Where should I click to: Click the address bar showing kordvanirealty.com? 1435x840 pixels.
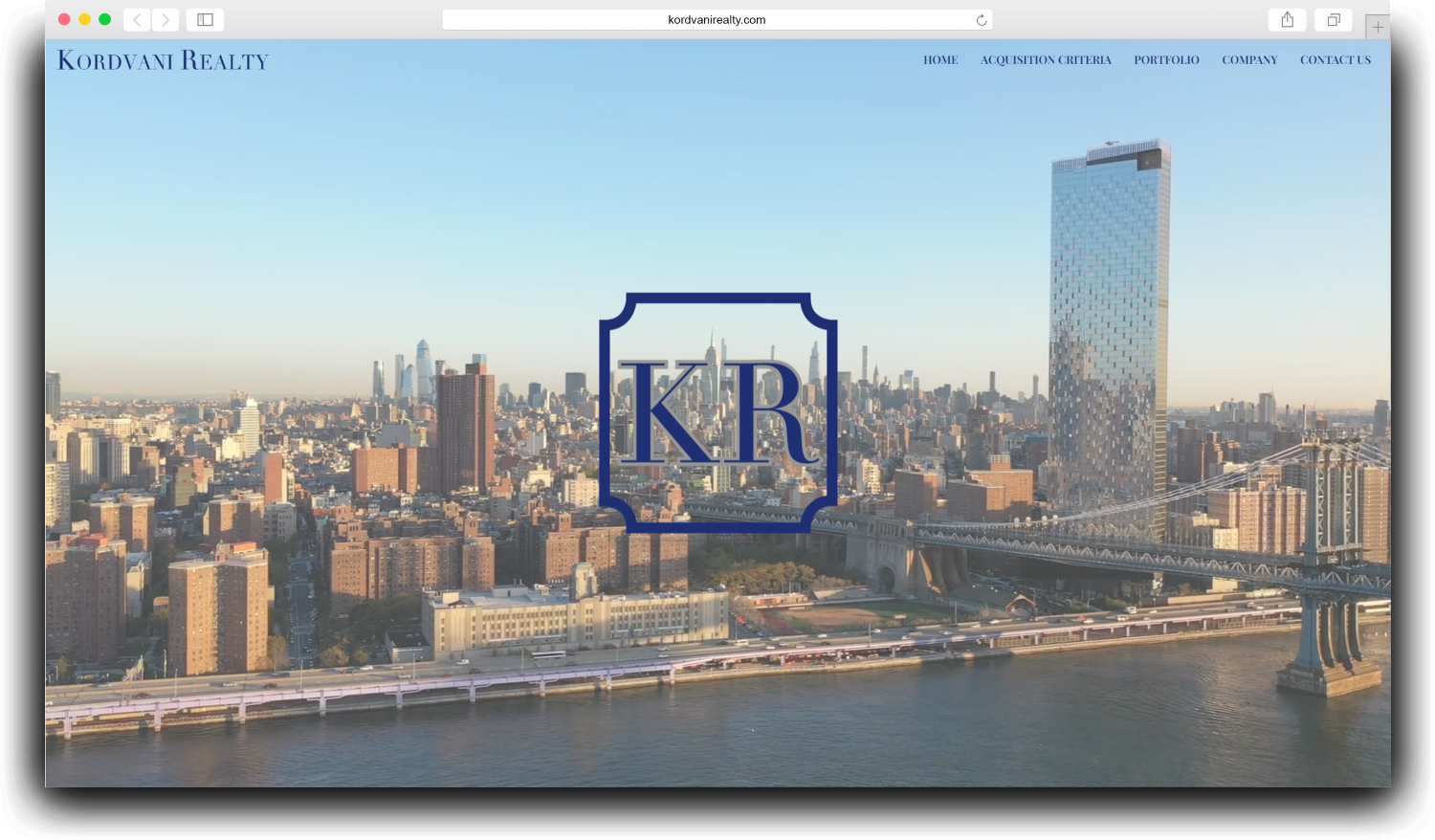coord(717,19)
